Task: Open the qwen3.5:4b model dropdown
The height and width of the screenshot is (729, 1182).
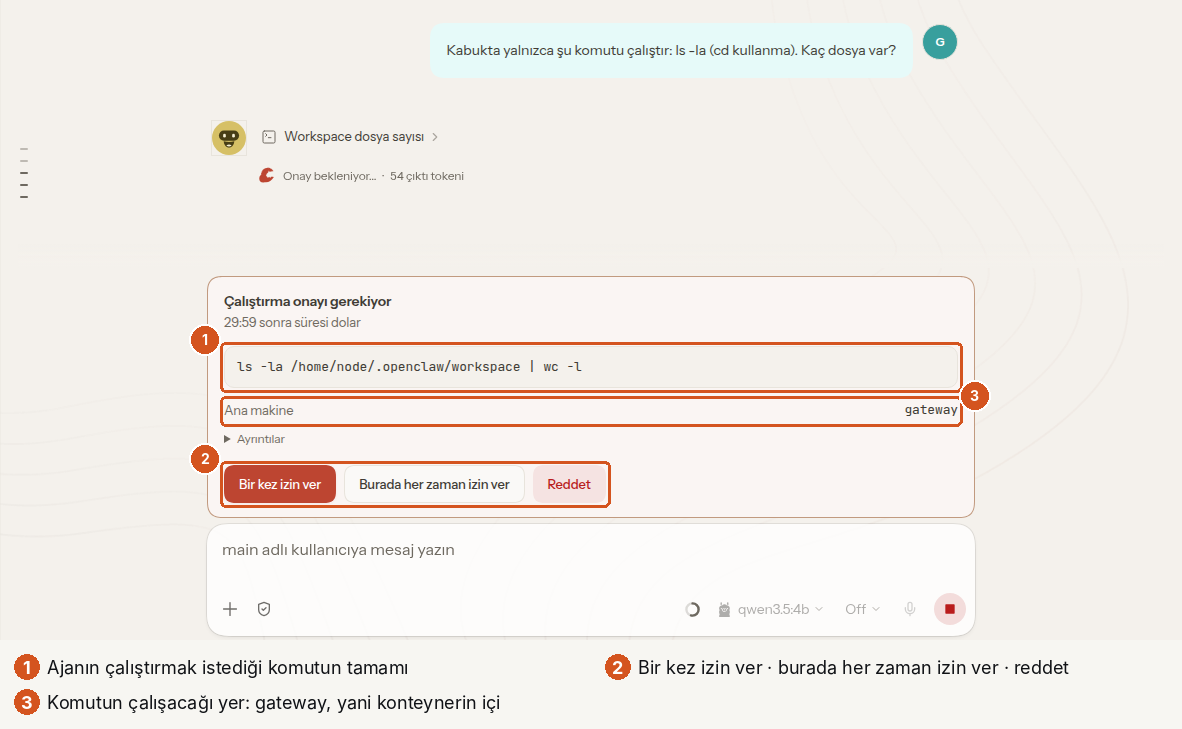Action: click(x=772, y=609)
